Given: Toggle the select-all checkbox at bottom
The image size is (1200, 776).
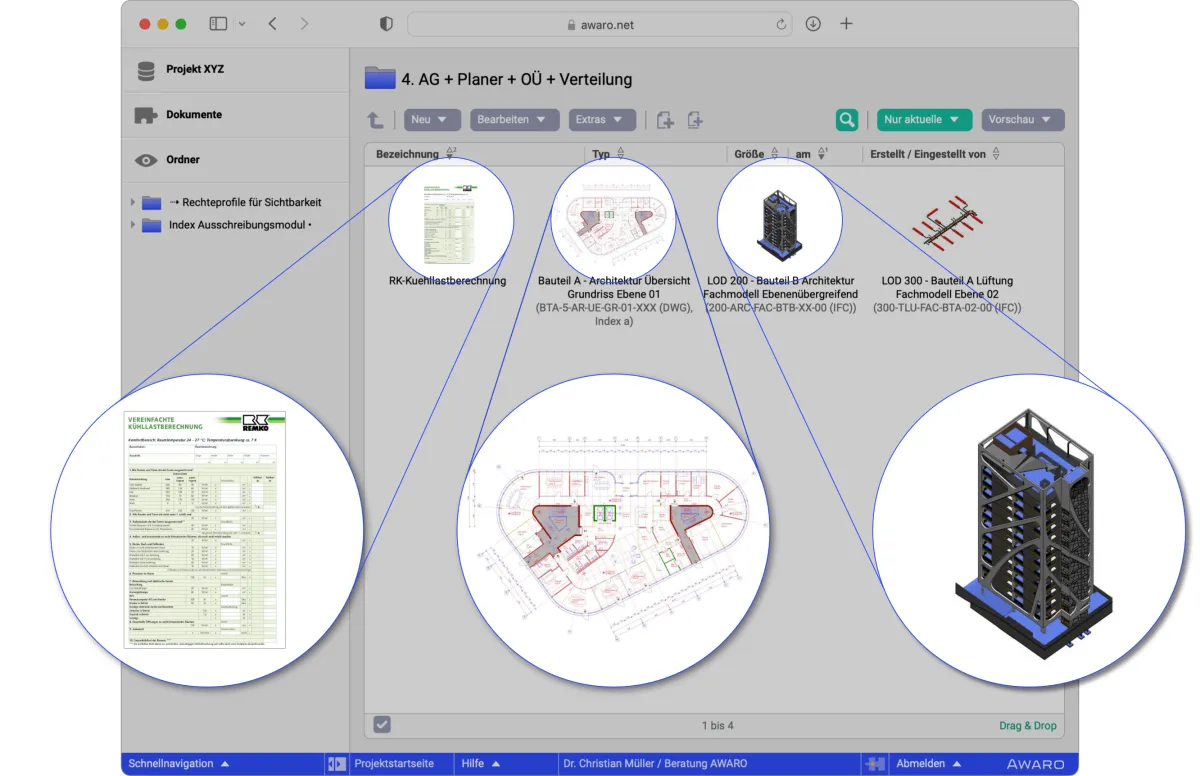Looking at the screenshot, I should pyautogui.click(x=382, y=725).
